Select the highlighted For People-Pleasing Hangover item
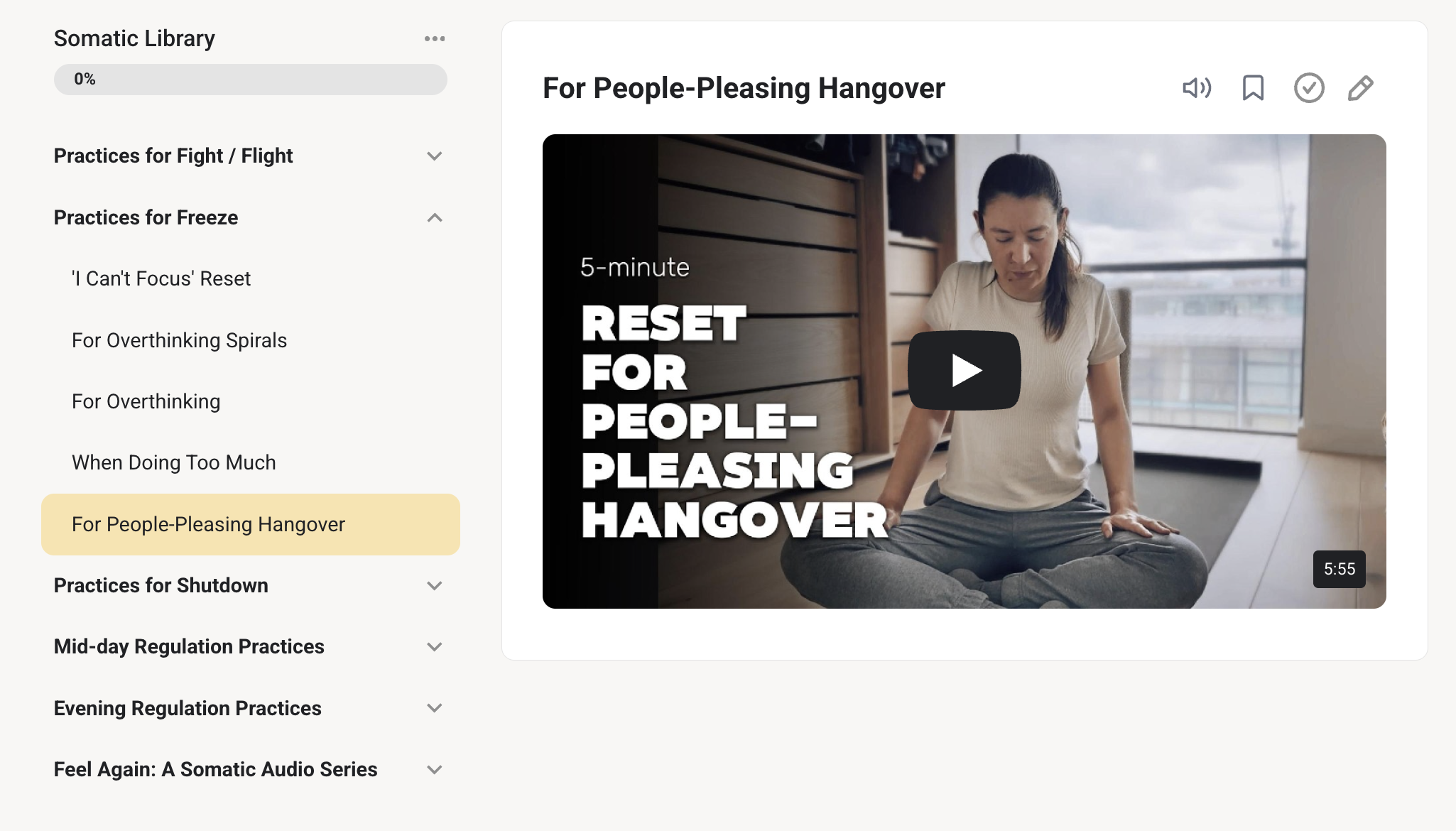 click(x=251, y=524)
